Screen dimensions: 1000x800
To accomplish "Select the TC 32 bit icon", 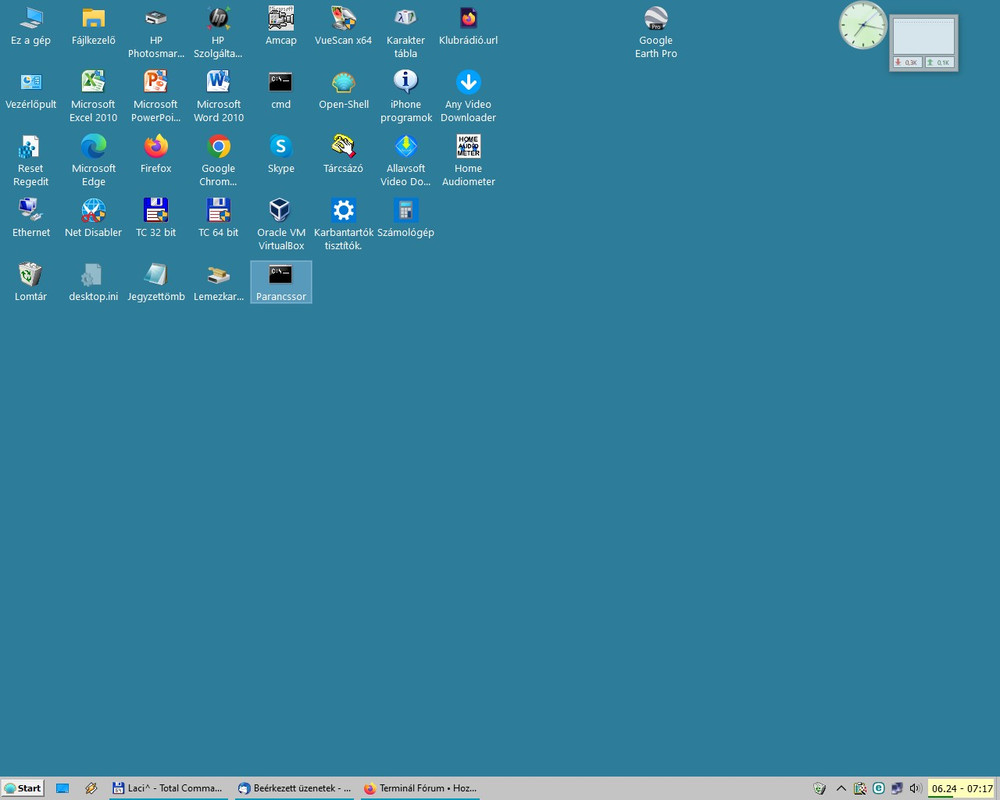I will pos(156,218).
